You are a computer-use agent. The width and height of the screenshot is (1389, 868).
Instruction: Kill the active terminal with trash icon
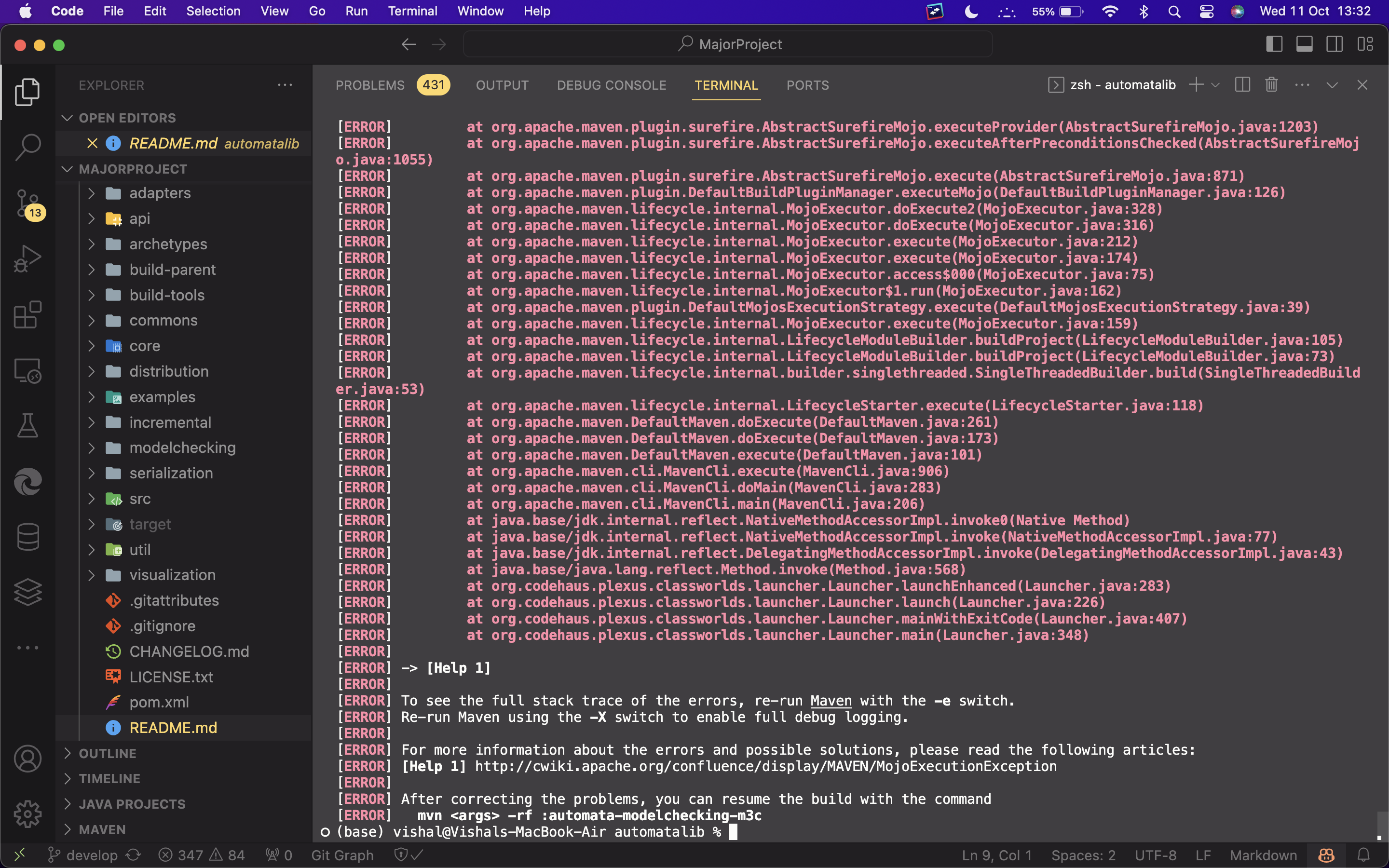(x=1270, y=84)
